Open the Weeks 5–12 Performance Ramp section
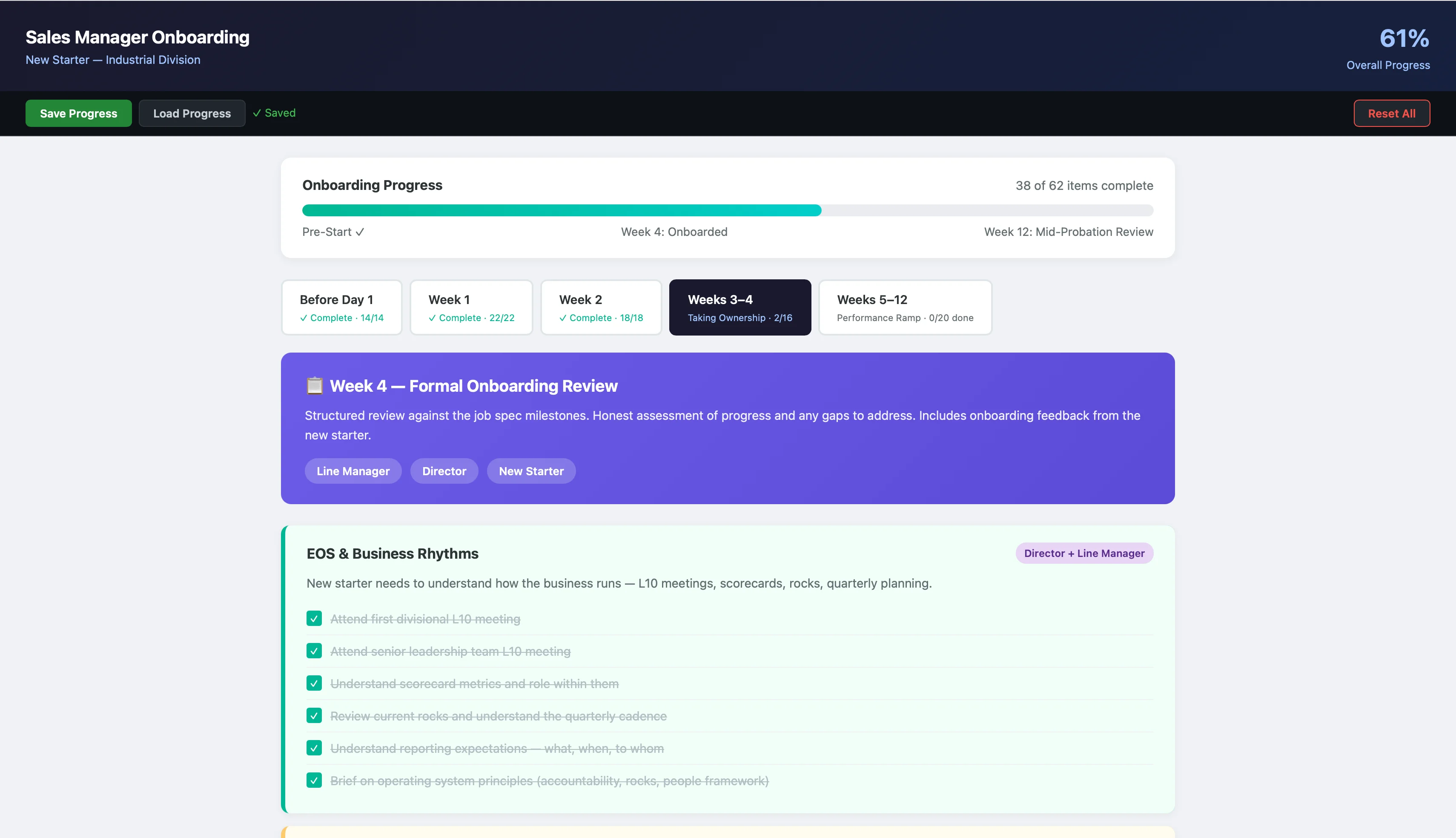 click(904, 307)
